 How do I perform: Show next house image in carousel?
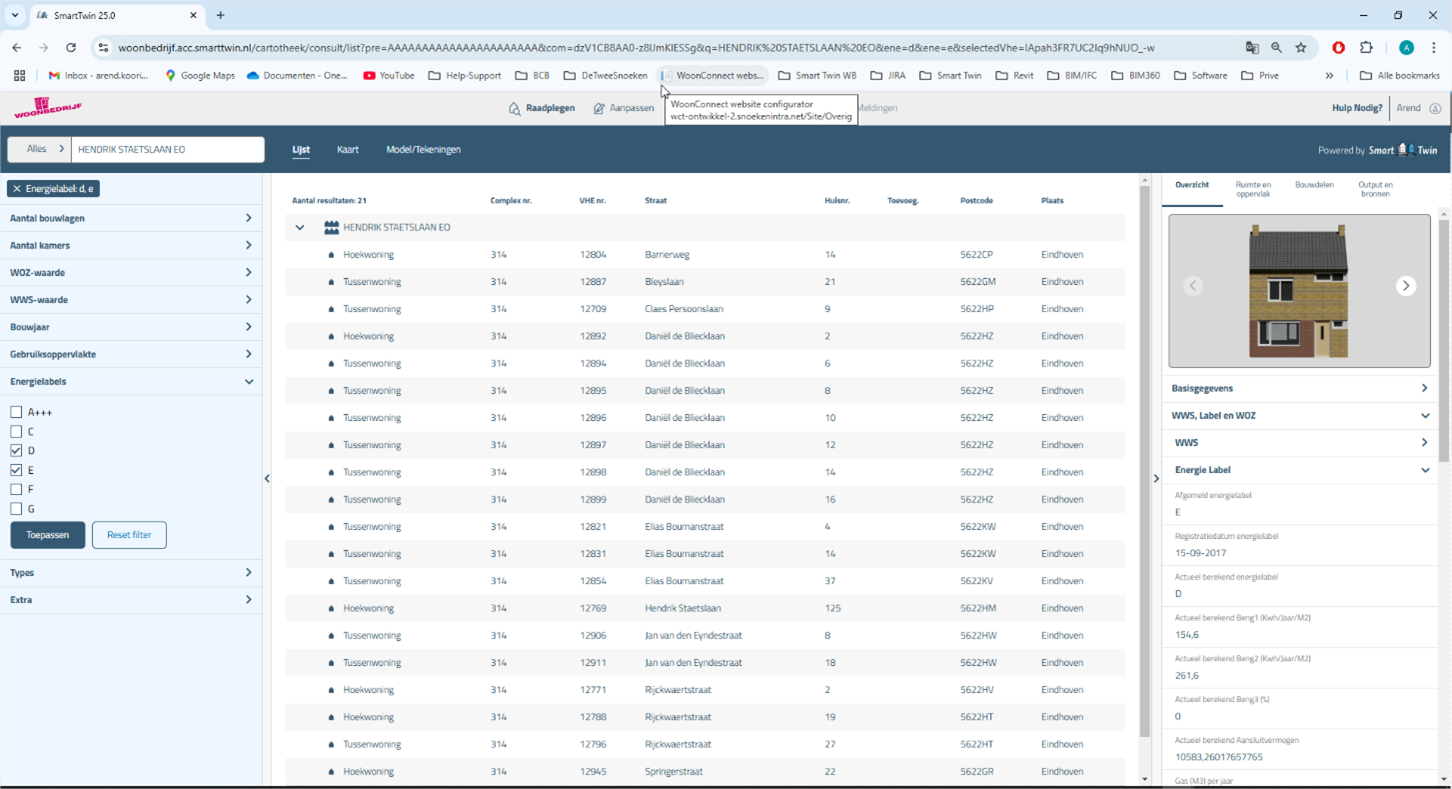point(1405,286)
